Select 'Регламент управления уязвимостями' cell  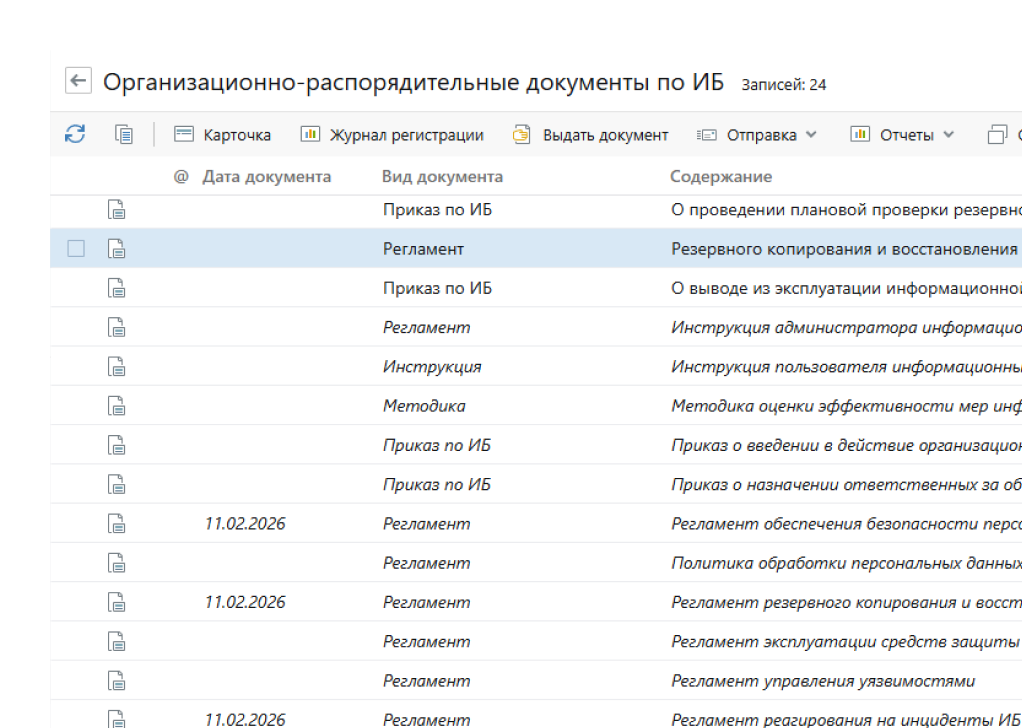823,680
